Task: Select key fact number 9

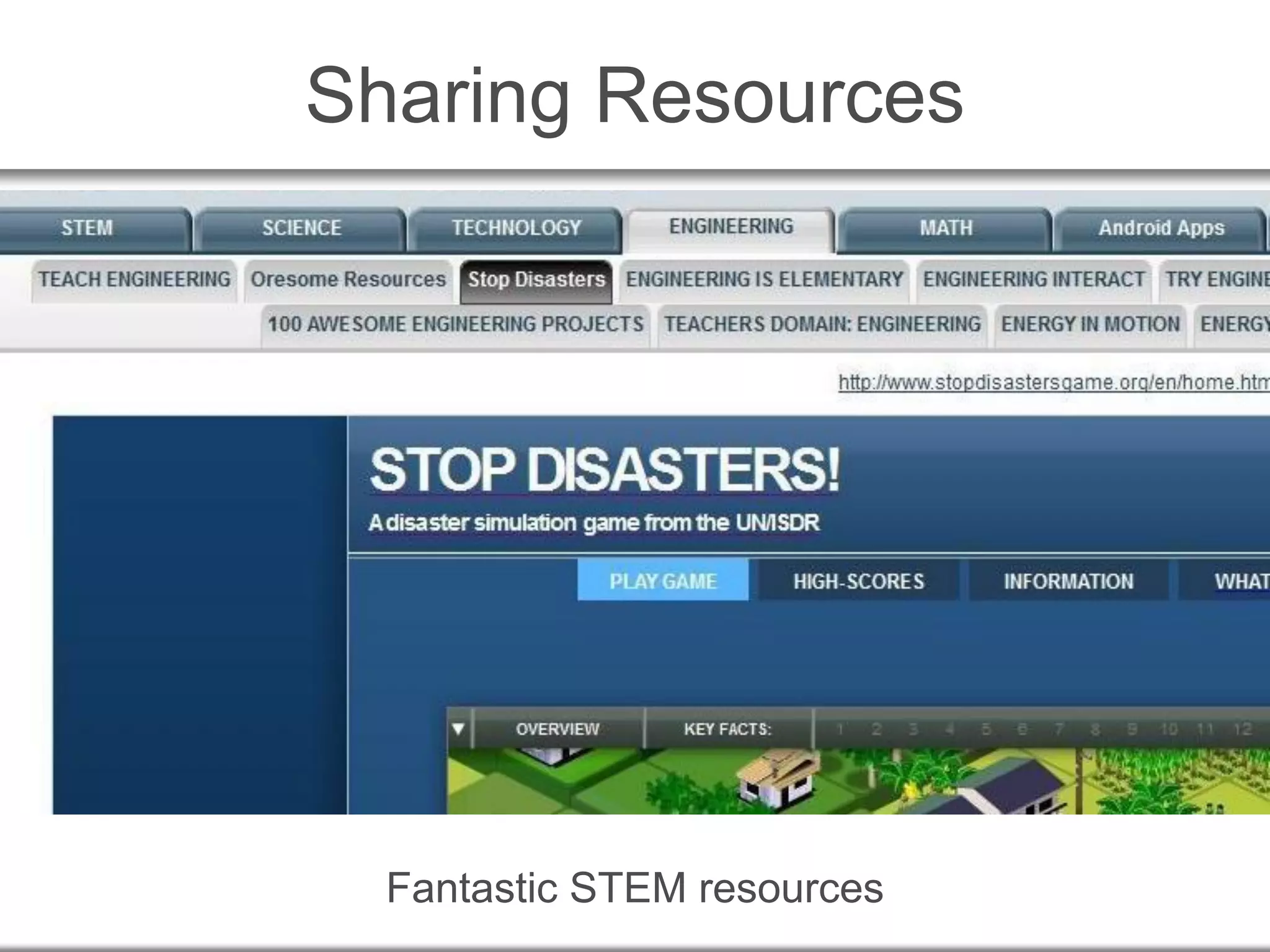Action: pyautogui.click(x=1132, y=729)
